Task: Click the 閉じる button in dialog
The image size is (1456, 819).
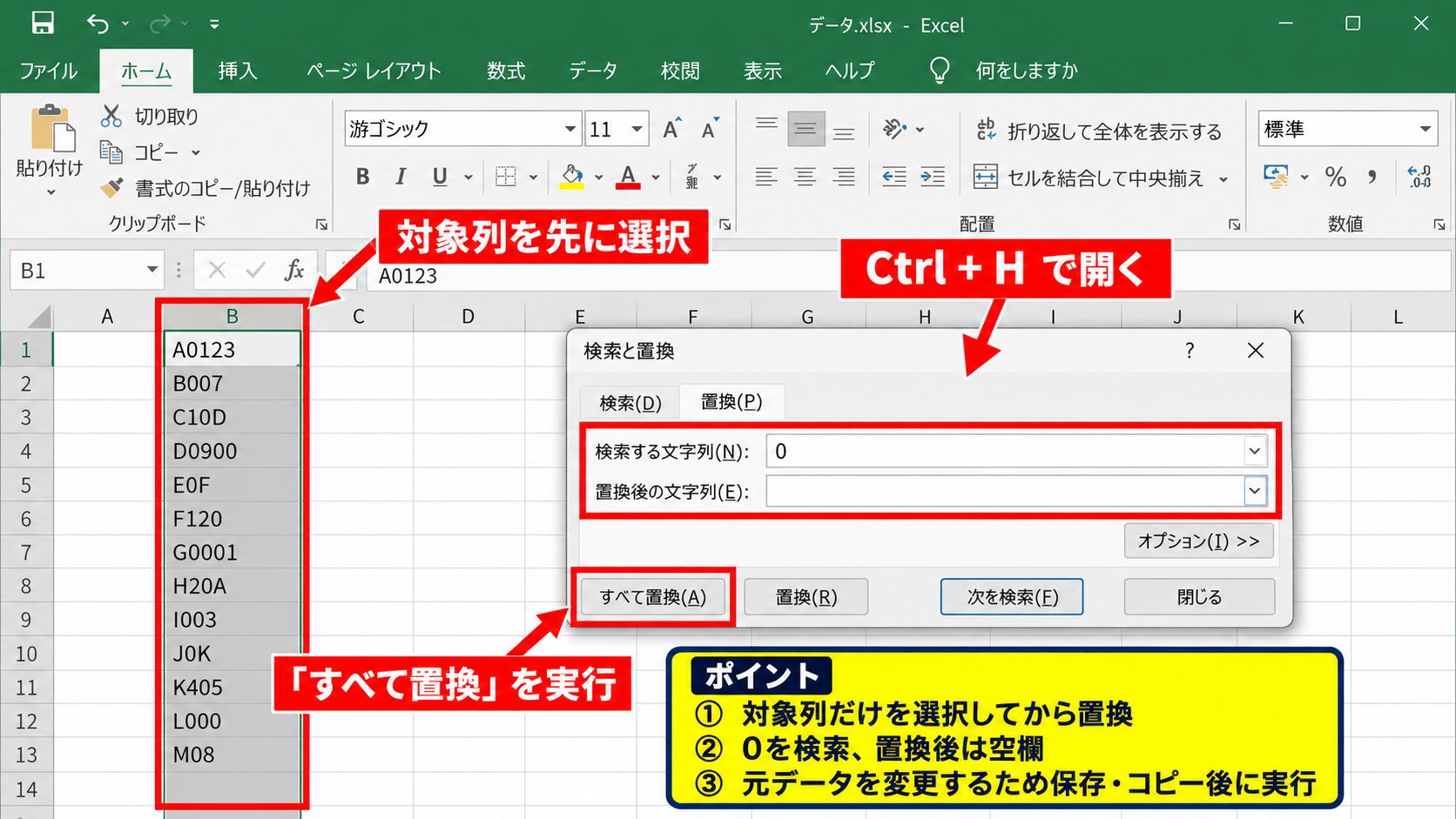Action: [x=1199, y=597]
